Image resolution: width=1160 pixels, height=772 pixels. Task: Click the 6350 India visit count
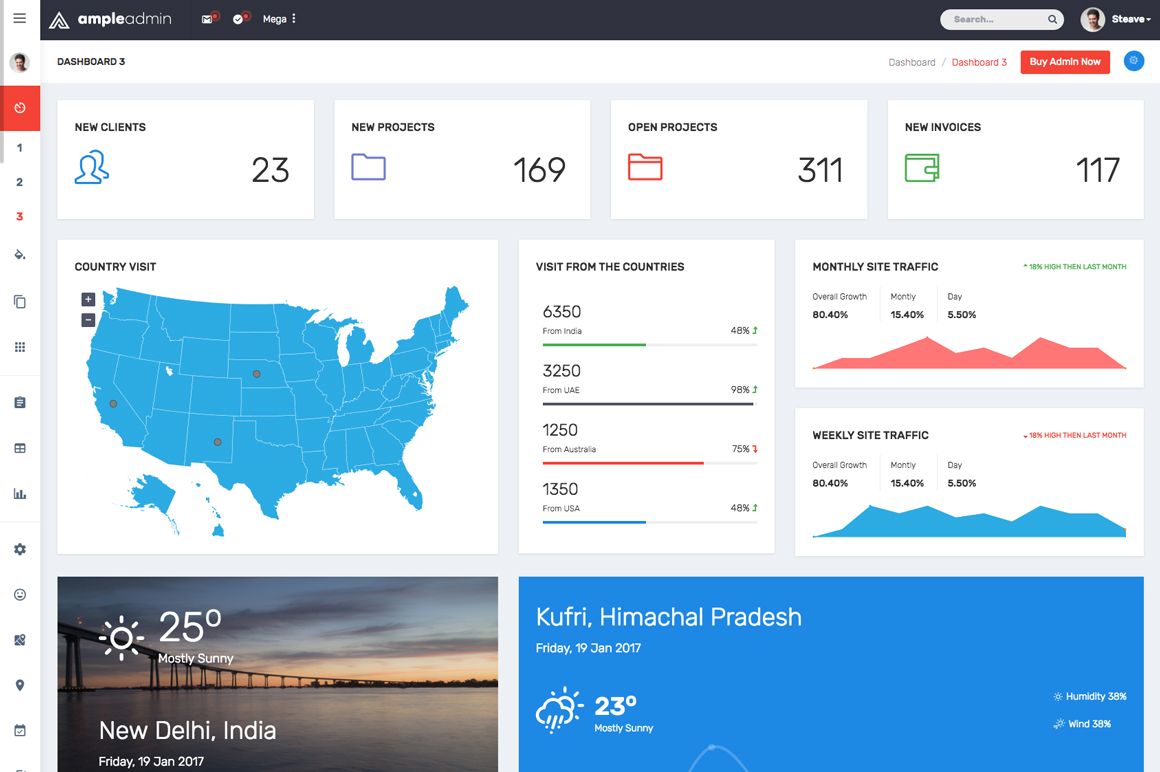562,312
